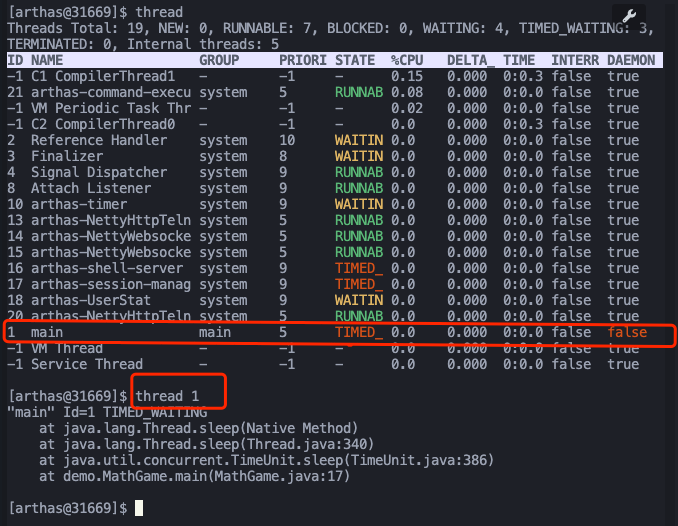Click the red false daemon value
The width and height of the screenshot is (678, 526).
click(x=627, y=332)
